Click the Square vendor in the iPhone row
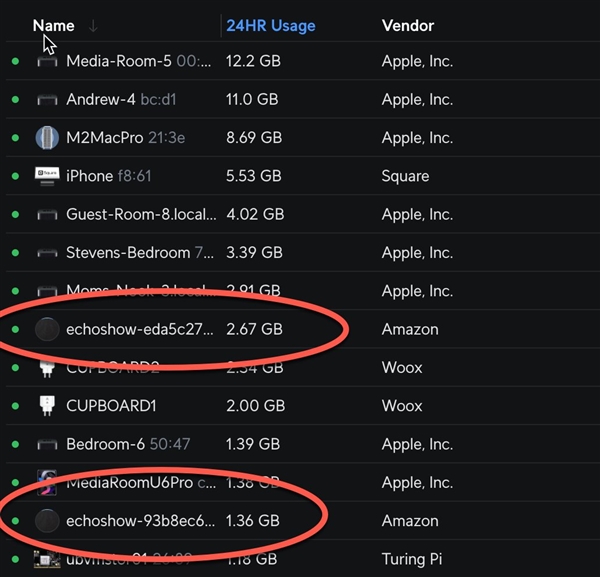 click(405, 176)
